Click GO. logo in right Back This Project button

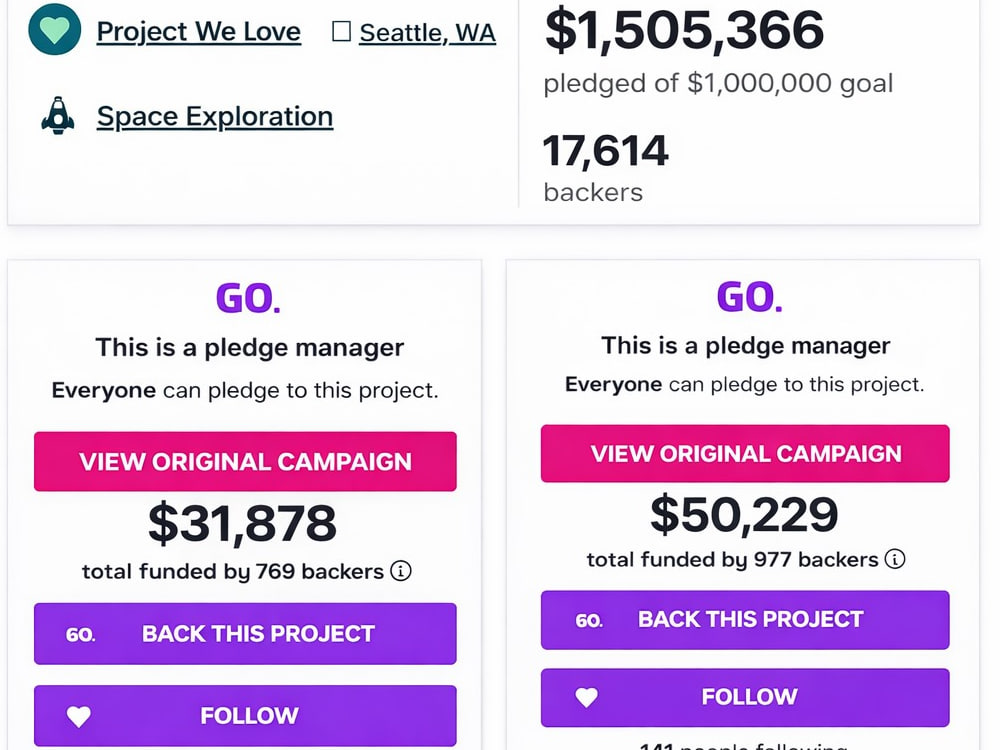589,621
